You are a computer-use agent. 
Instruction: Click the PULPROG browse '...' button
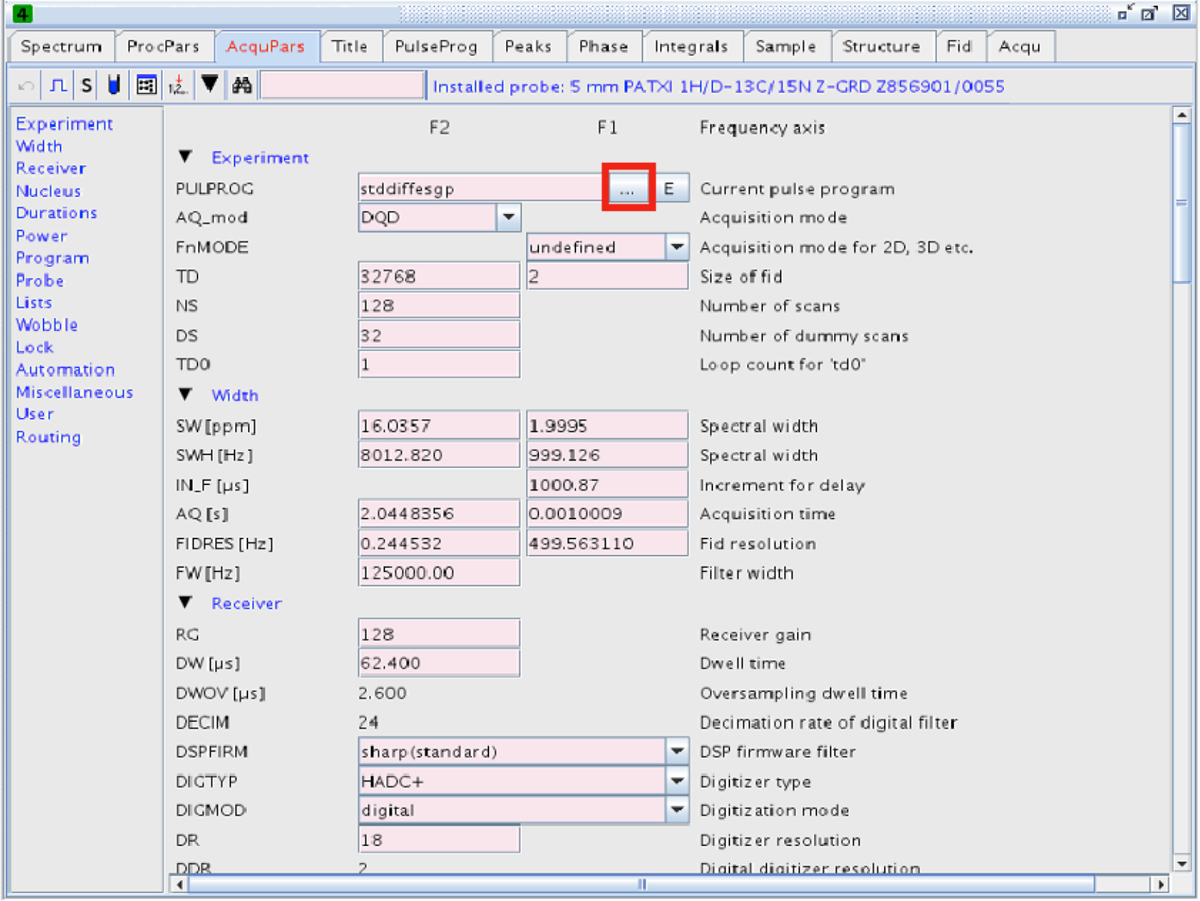627,188
